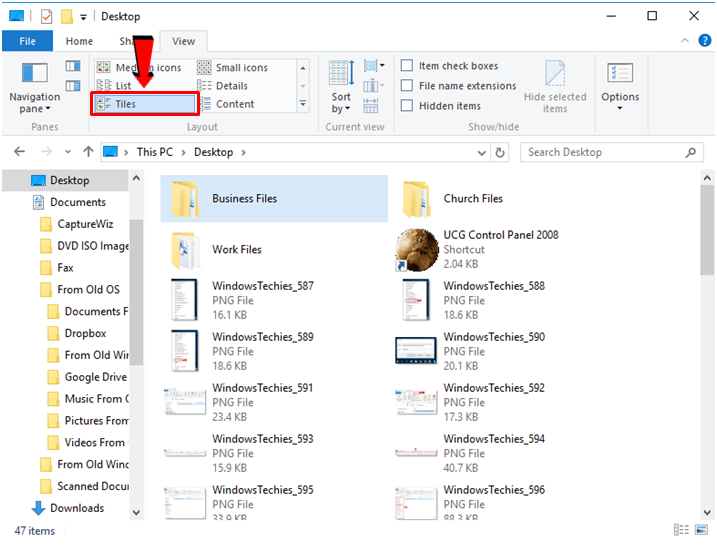Switch to details view status icon
Image resolution: width=717 pixels, height=548 pixels.
[x=681, y=530]
